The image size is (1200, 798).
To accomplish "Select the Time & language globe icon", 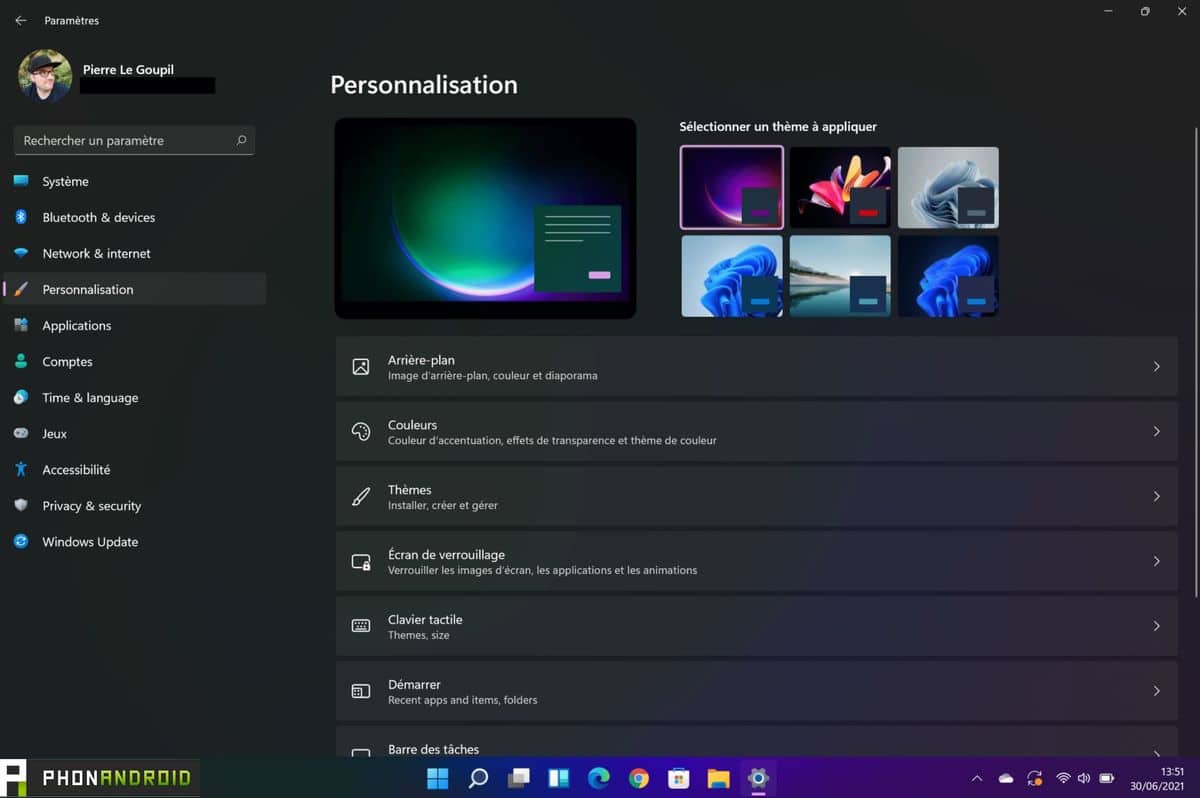I will coord(21,397).
